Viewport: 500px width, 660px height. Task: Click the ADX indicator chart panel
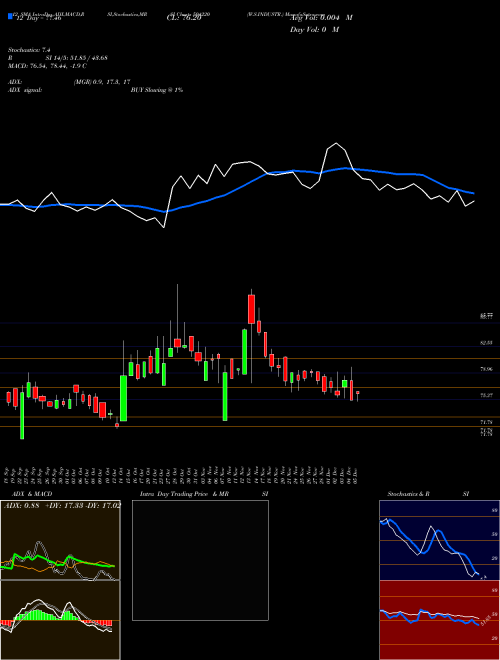click(x=60, y=540)
